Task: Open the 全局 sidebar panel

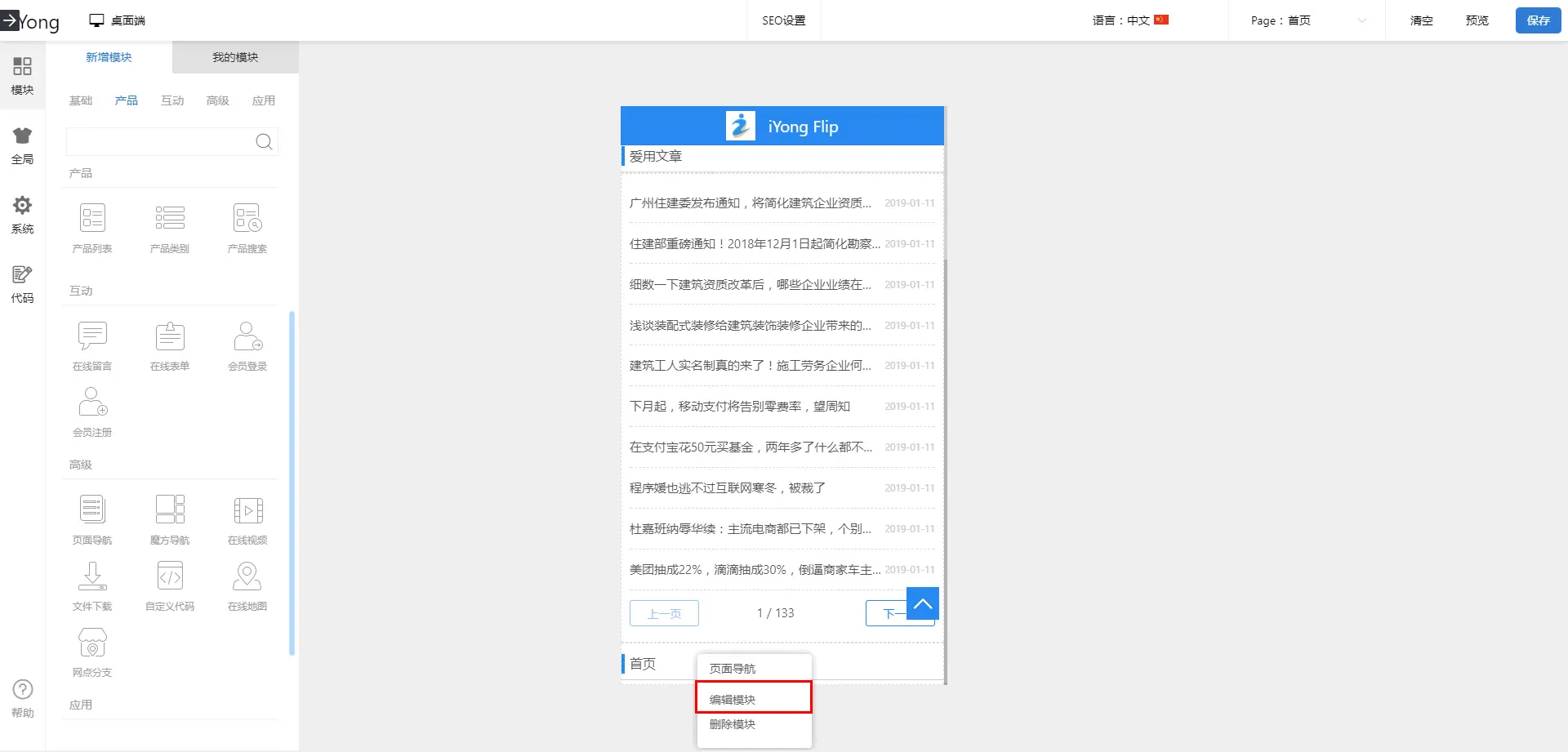Action: [22, 145]
